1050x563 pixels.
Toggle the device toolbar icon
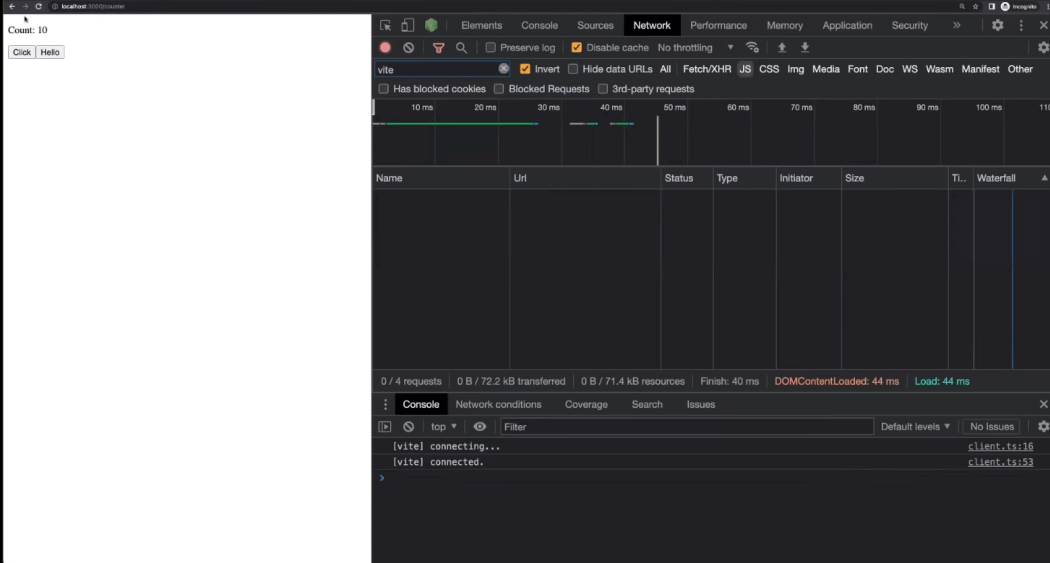point(408,25)
